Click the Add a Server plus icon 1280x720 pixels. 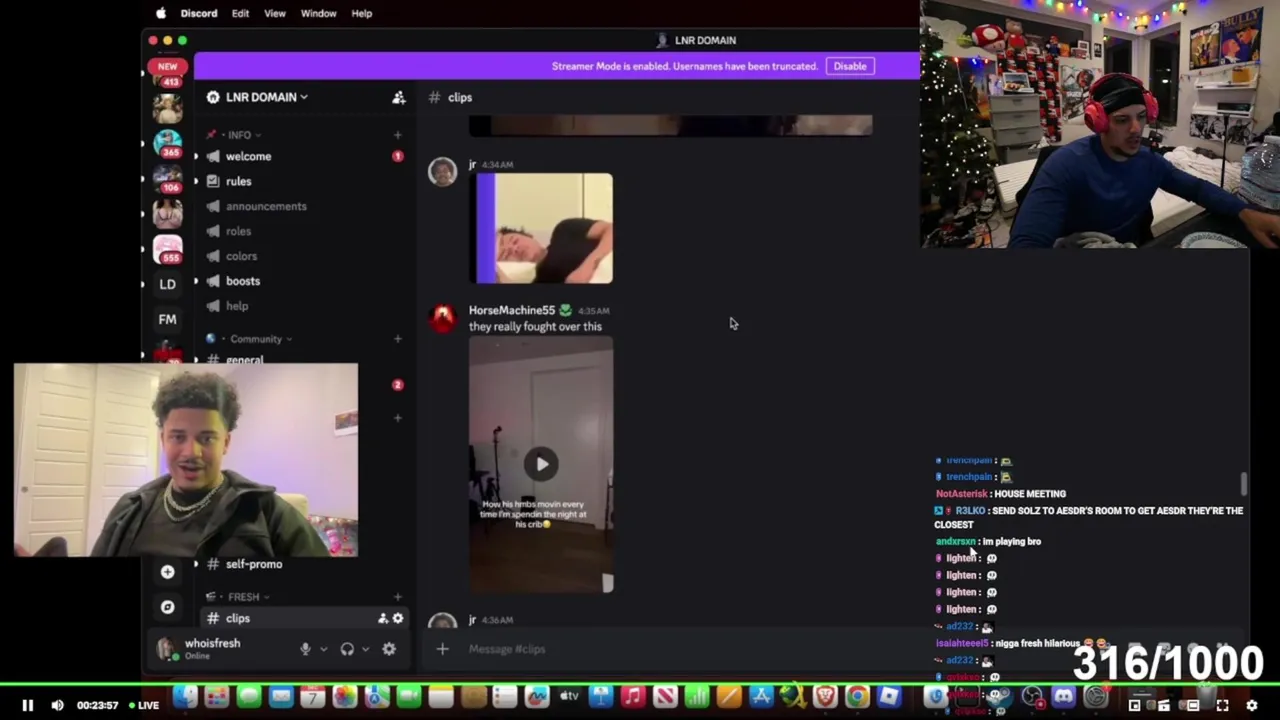(x=167, y=572)
